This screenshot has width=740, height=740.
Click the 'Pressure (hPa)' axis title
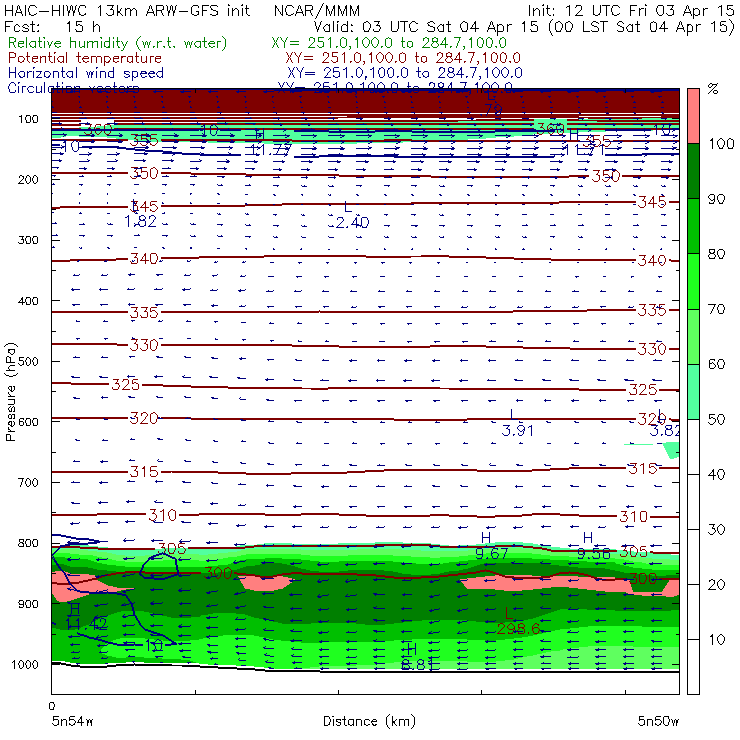point(10,392)
